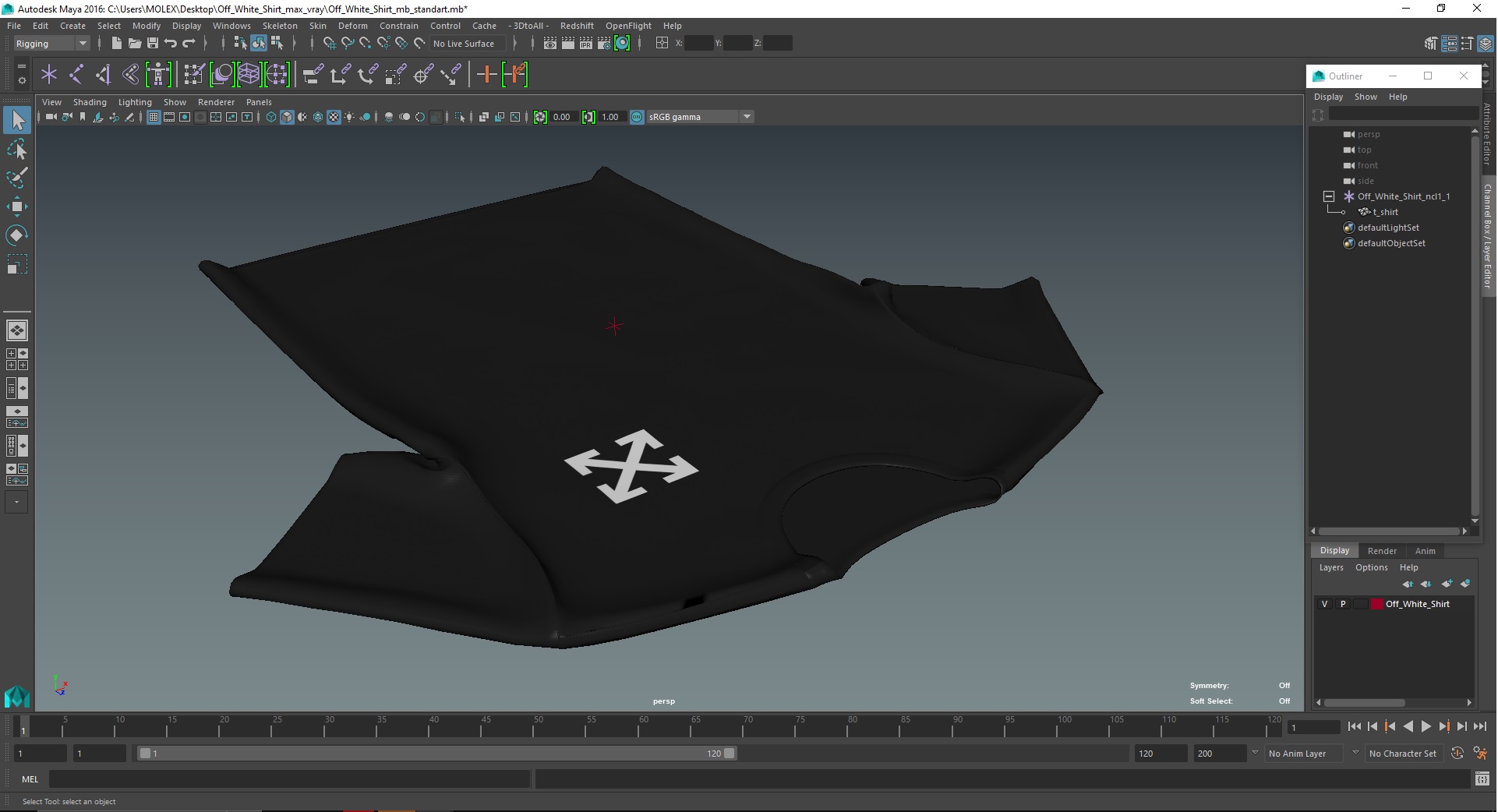Viewport: 1498px width, 812px height.
Task: Open the sRGB gamma view transform dropdown
Action: pos(700,117)
